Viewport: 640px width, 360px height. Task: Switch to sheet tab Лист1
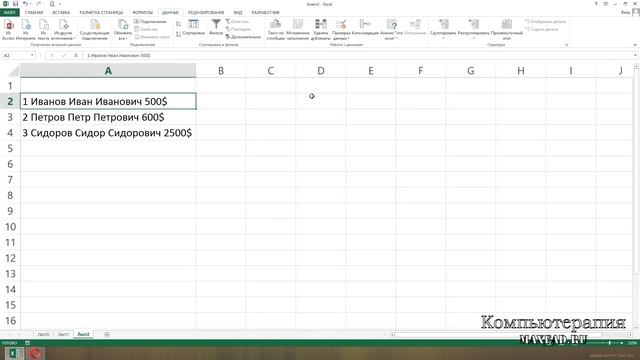pos(63,334)
